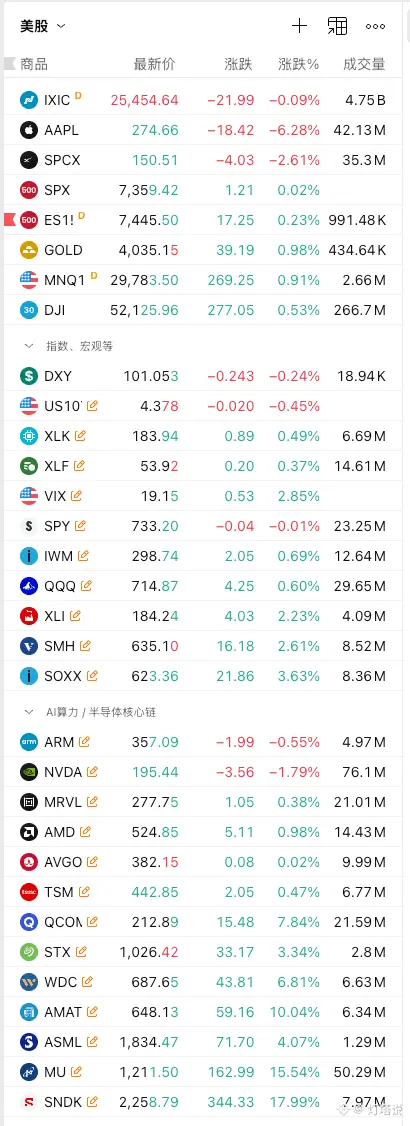The height and width of the screenshot is (1126, 410).
Task: Click the GOLD symbol logo icon
Action: [x=29, y=250]
